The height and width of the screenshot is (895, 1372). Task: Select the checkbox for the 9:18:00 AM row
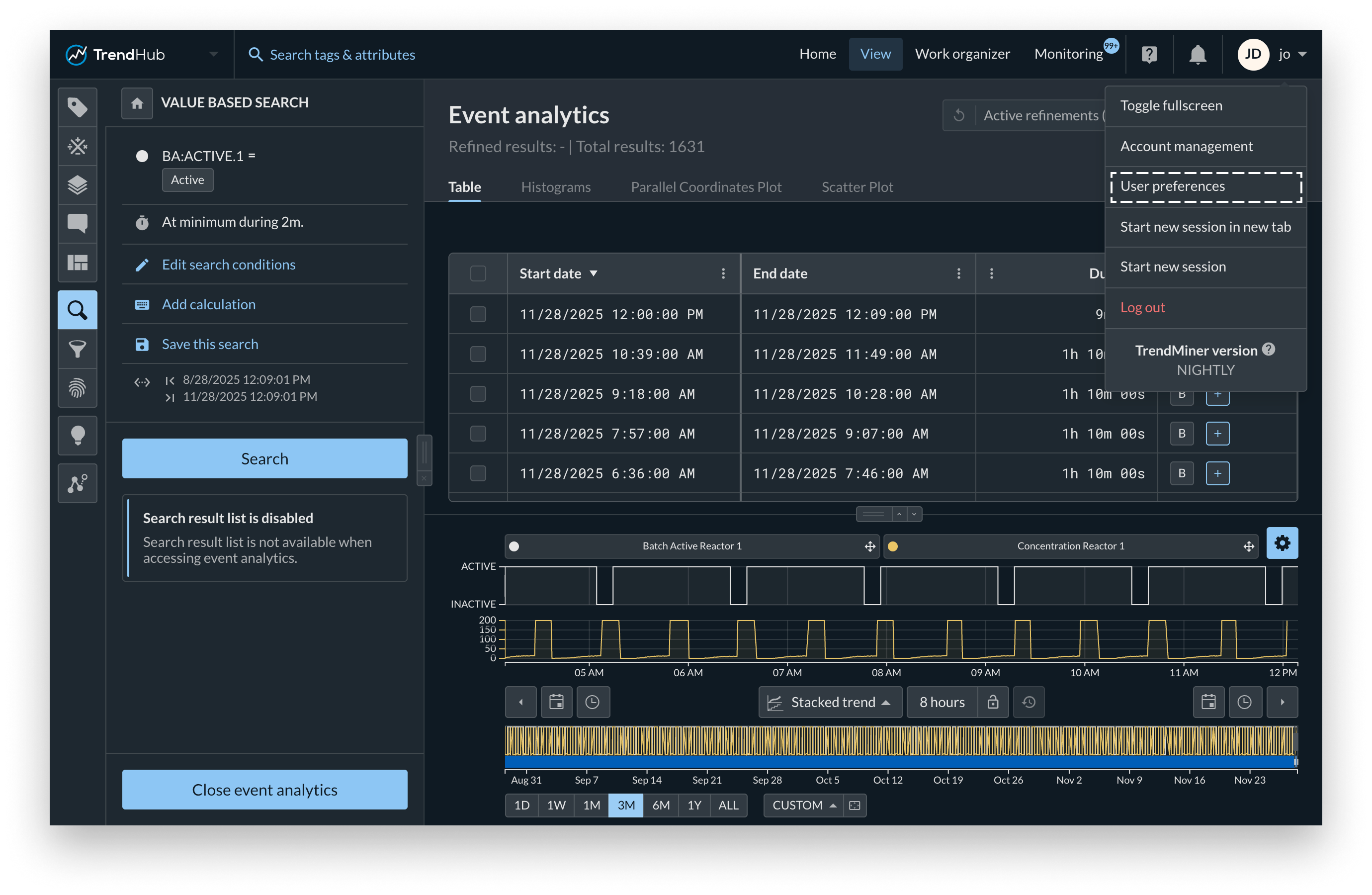coord(478,393)
